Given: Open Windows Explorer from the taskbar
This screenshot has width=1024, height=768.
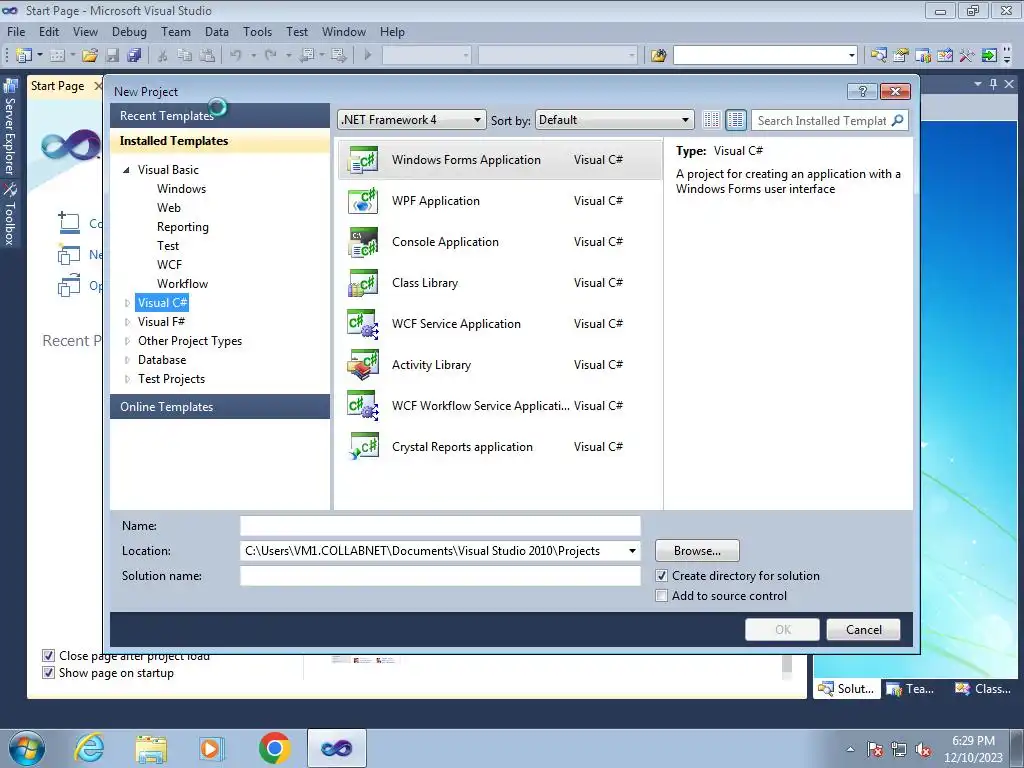Looking at the screenshot, I should pos(151,748).
